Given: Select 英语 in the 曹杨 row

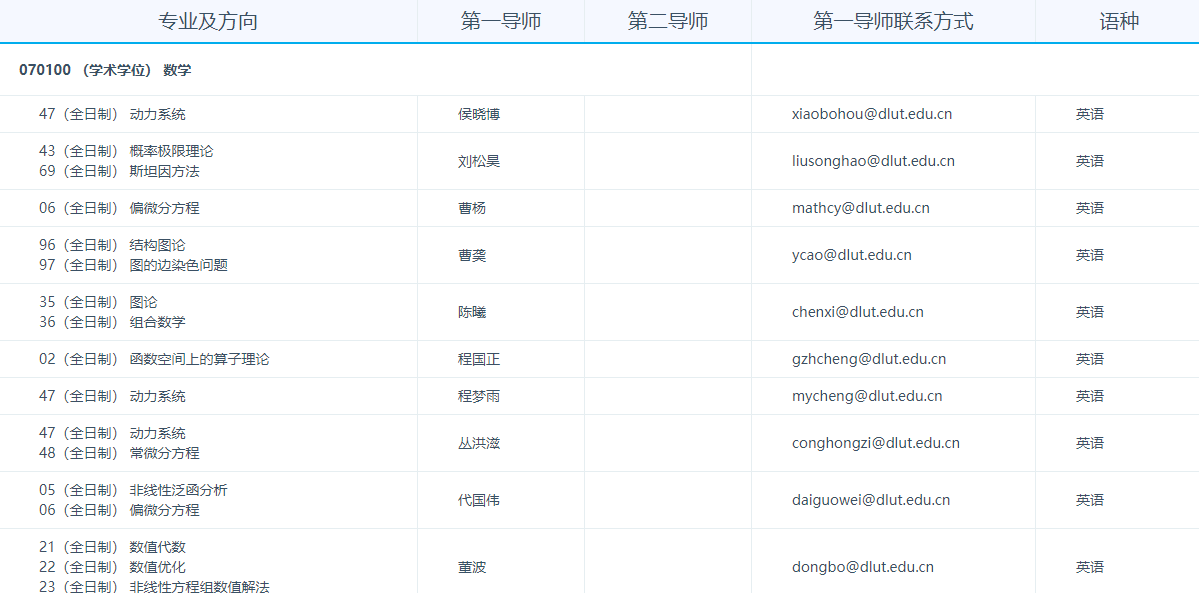Looking at the screenshot, I should click(1090, 208).
